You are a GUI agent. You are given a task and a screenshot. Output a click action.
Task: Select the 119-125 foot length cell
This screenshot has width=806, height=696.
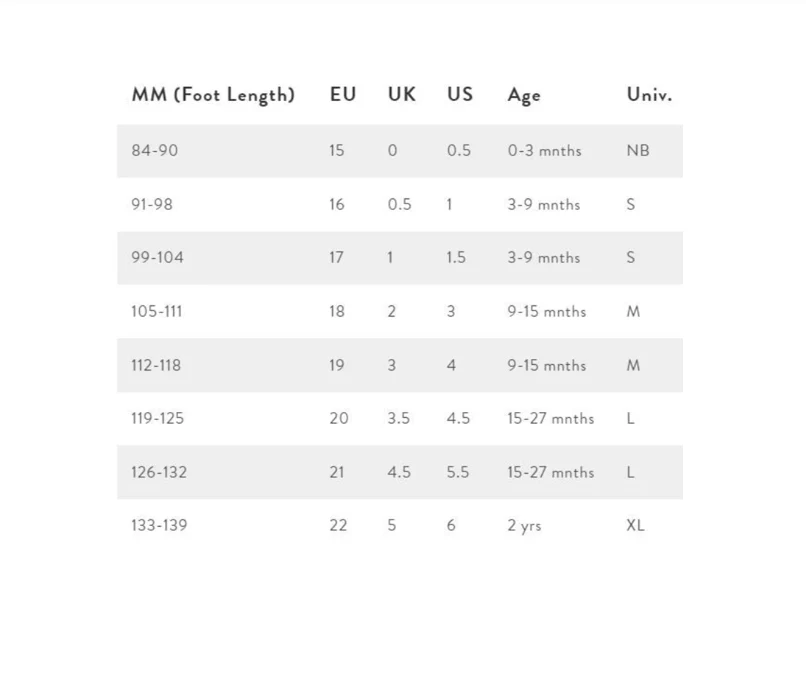158,418
